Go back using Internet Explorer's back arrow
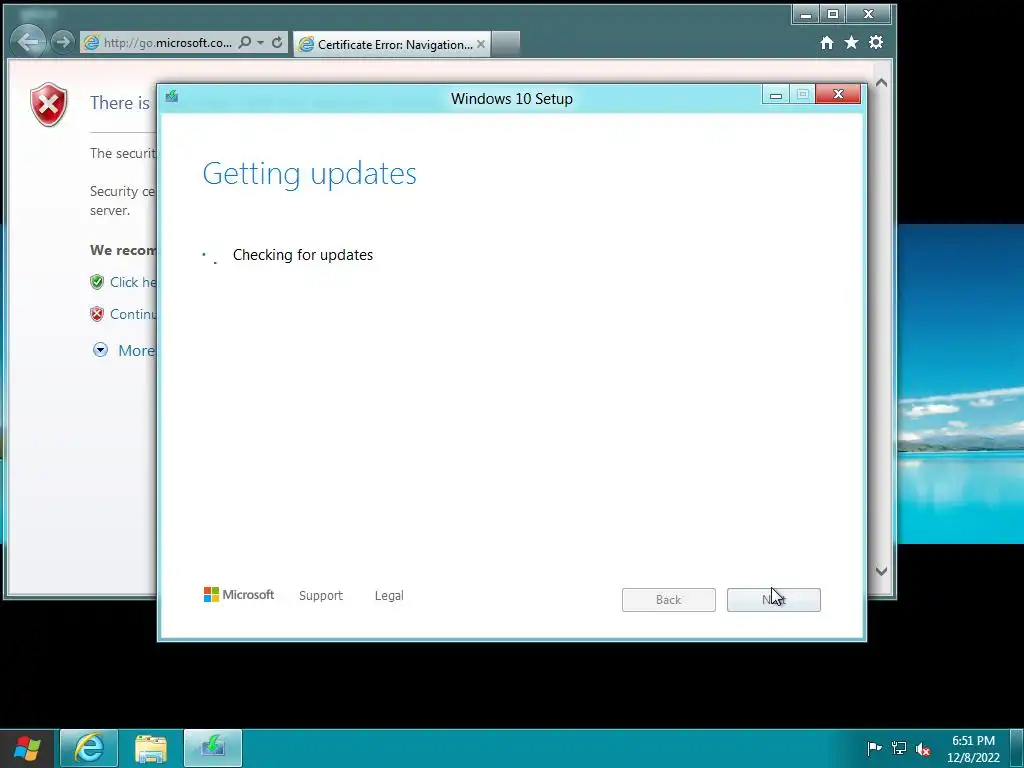 point(27,42)
